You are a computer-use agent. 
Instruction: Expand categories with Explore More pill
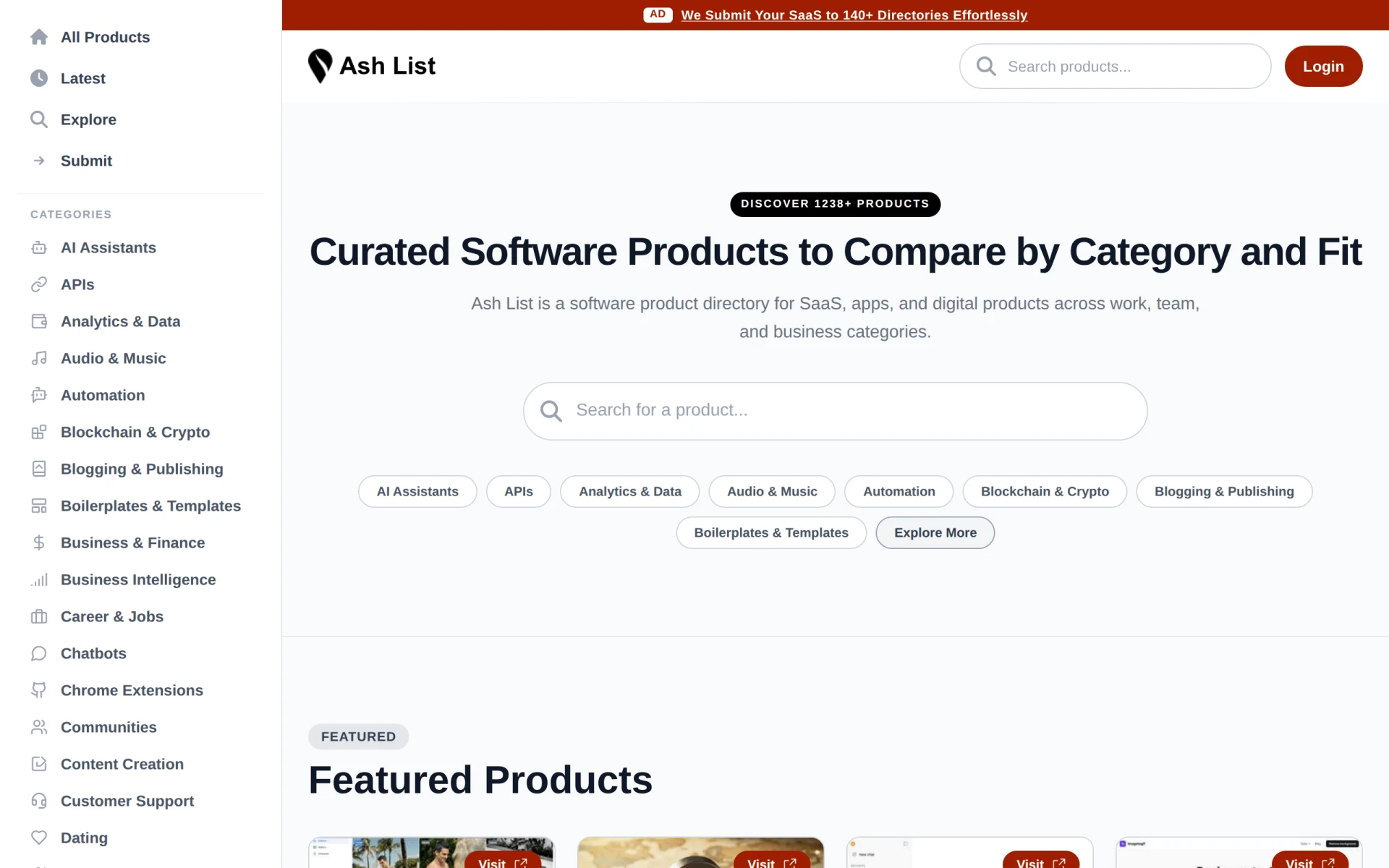coord(935,532)
